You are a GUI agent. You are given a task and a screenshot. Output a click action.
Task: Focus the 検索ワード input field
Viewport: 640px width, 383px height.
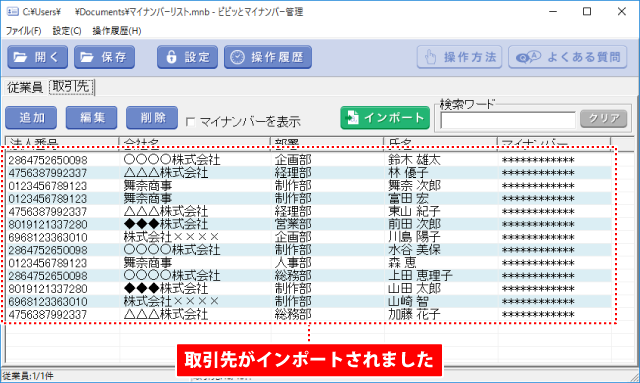(508, 120)
